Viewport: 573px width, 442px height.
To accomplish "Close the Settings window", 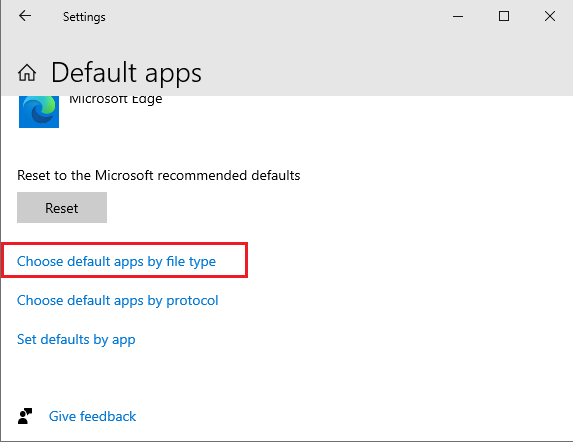I will click(550, 16).
